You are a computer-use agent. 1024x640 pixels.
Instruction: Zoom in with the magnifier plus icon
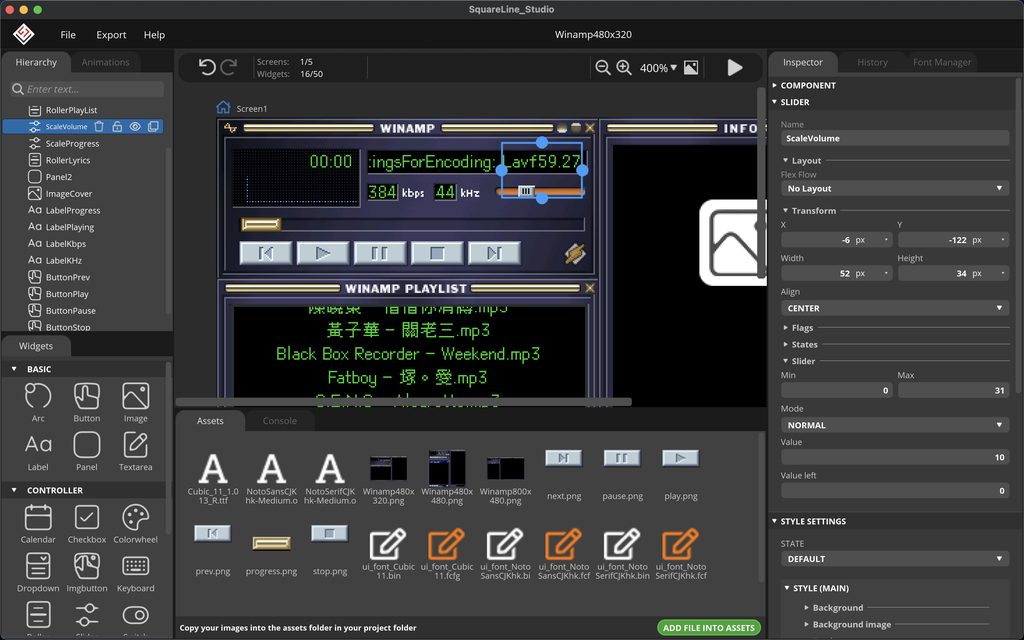(624, 68)
